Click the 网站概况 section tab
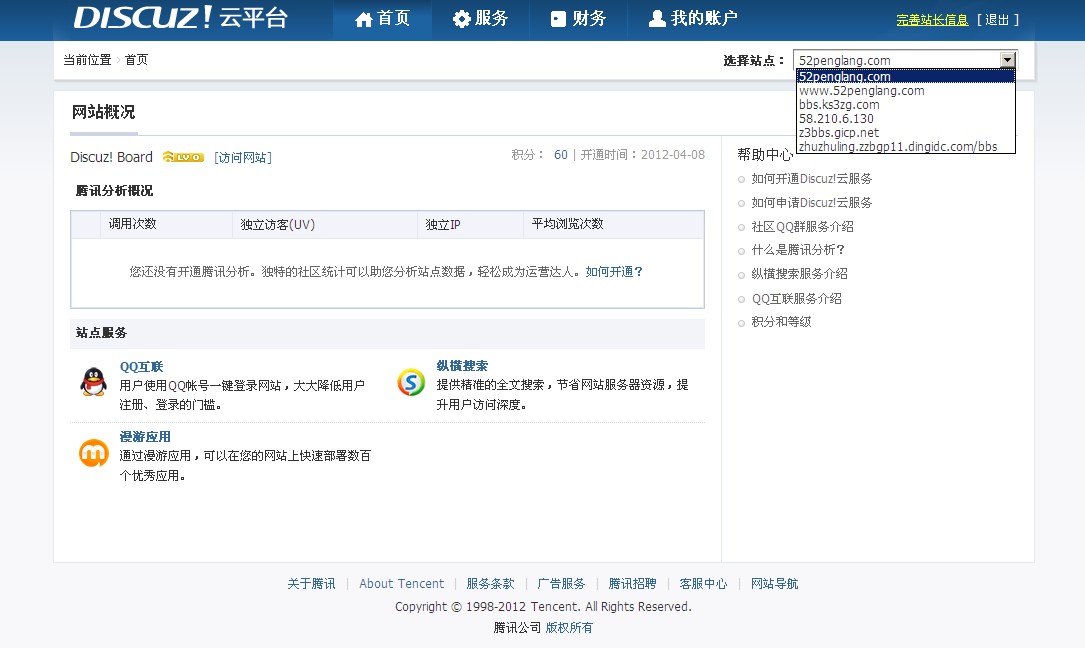1085x648 pixels. (104, 112)
